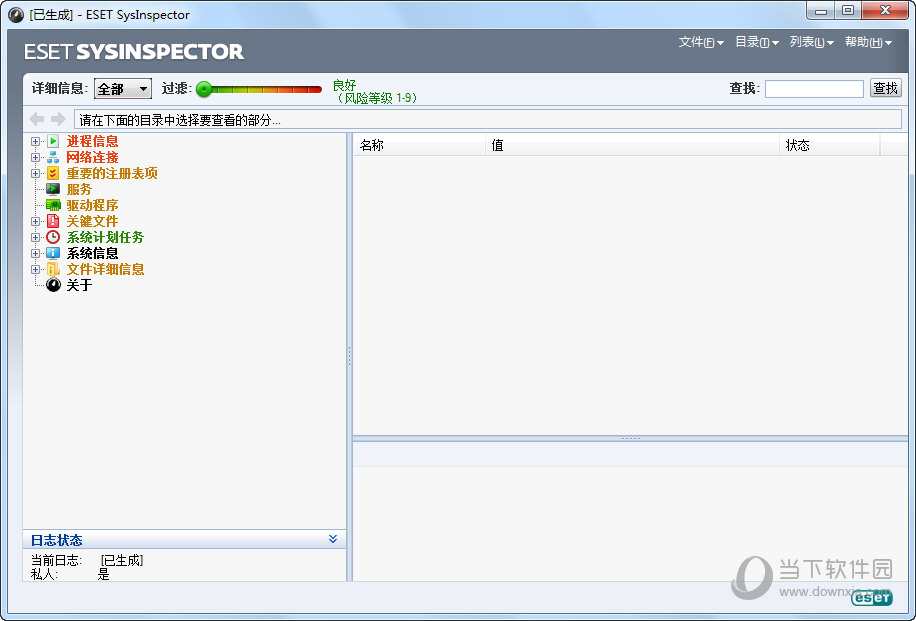
Task: Sort by the 状态 column header
Action: 830,145
